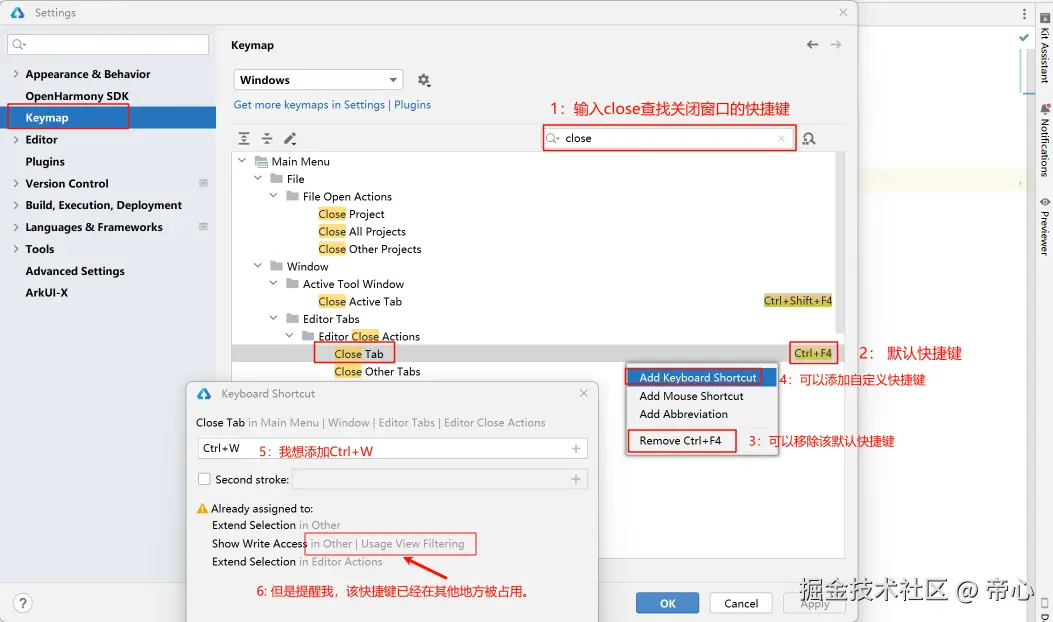Open the Windows keymap dropdown
Viewport: 1053px width, 622px height.
click(318, 80)
